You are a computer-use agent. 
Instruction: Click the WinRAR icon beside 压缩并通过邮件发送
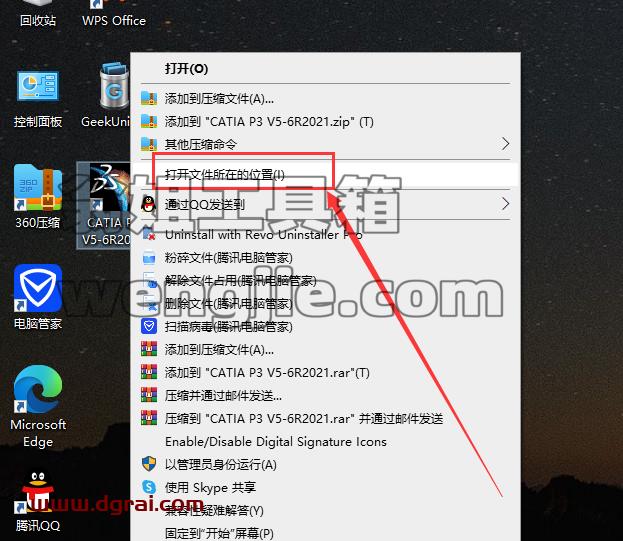click(149, 395)
